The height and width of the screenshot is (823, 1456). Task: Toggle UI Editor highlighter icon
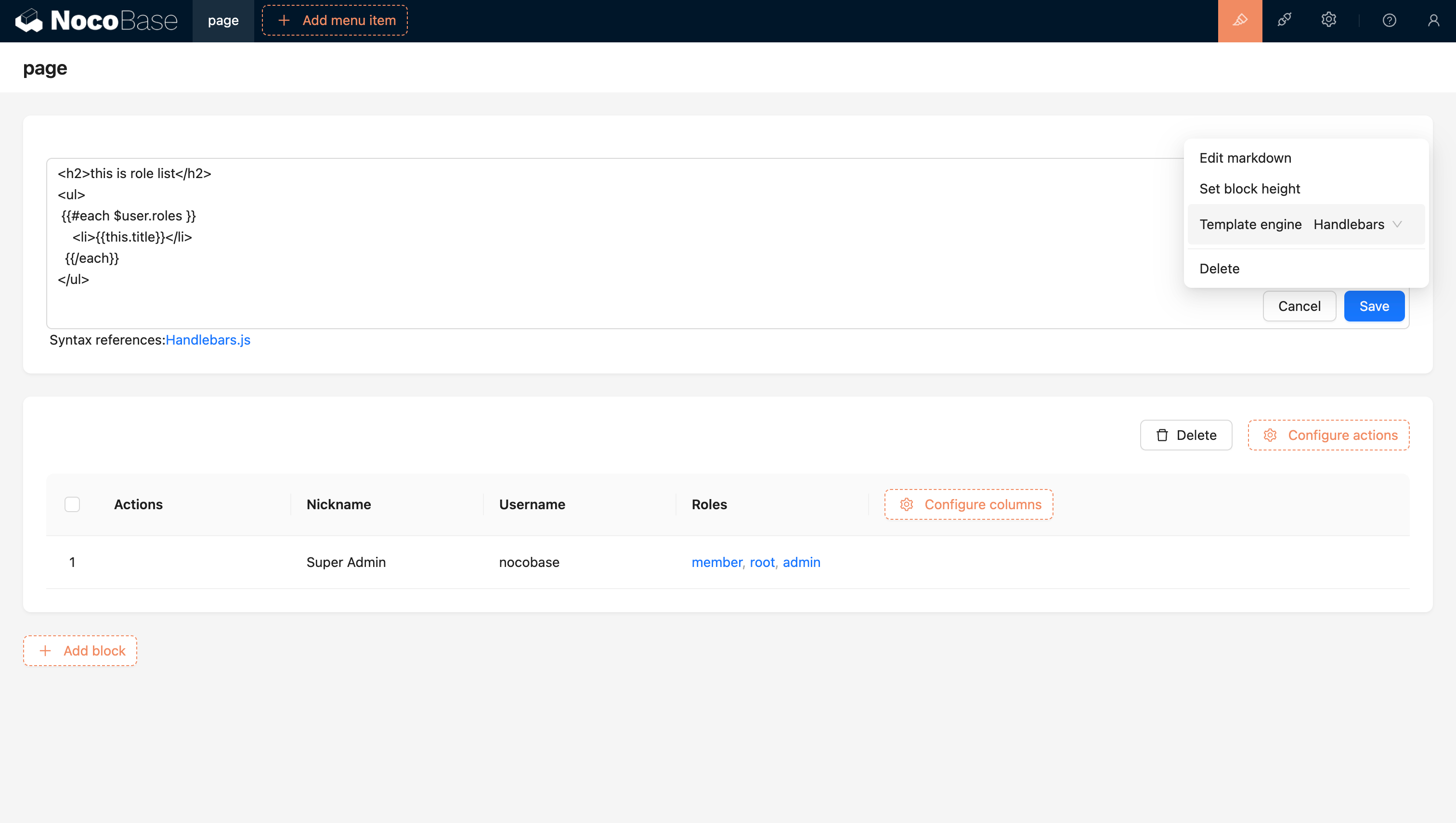(x=1240, y=21)
